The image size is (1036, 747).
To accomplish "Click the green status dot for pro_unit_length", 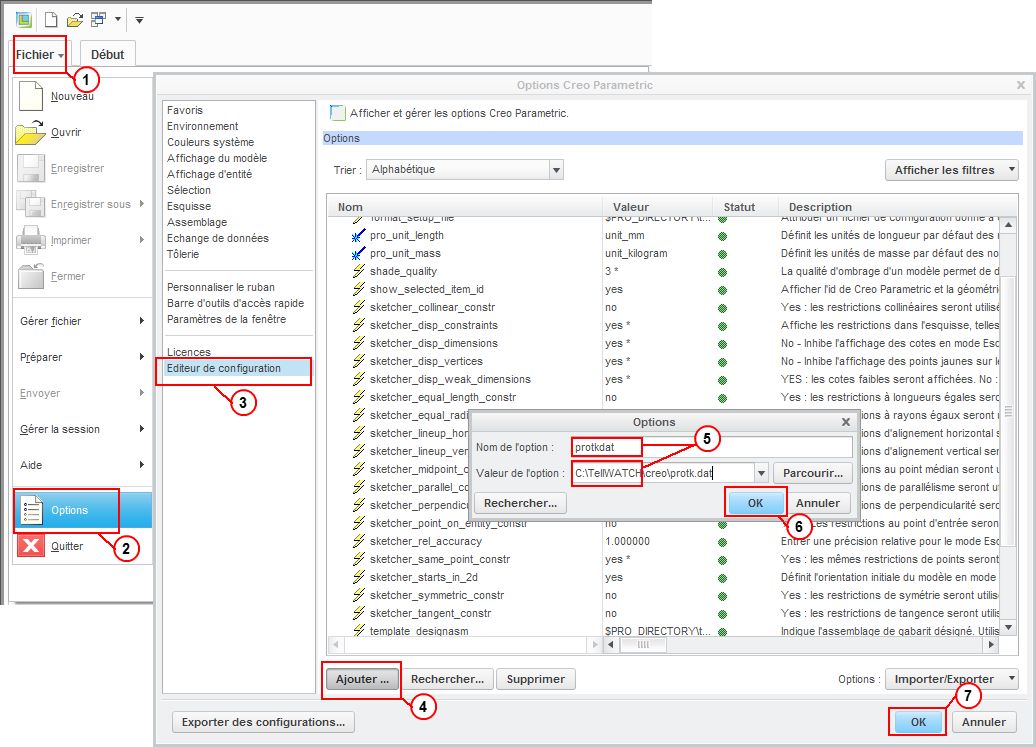I will click(722, 236).
